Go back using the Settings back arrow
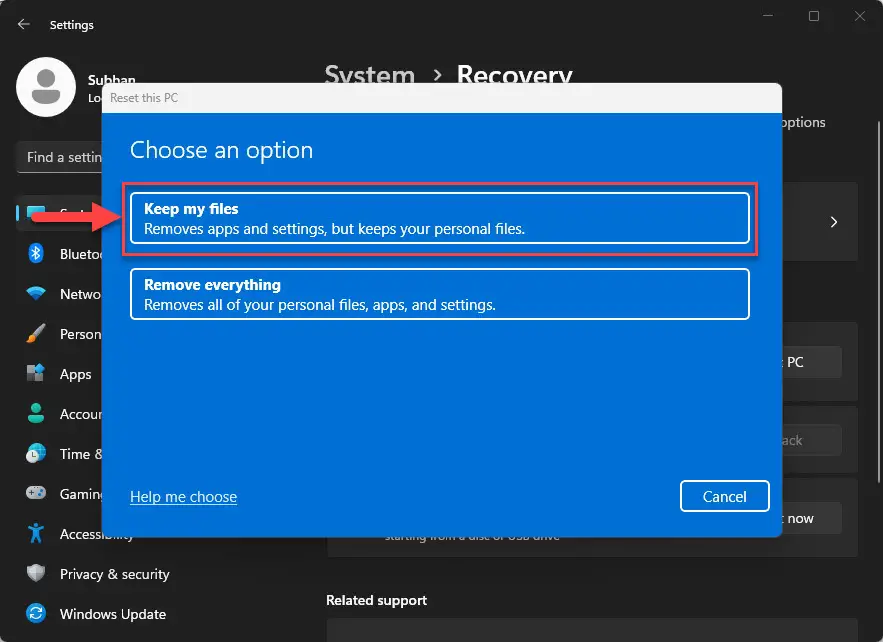Image resolution: width=883 pixels, height=642 pixels. (24, 24)
